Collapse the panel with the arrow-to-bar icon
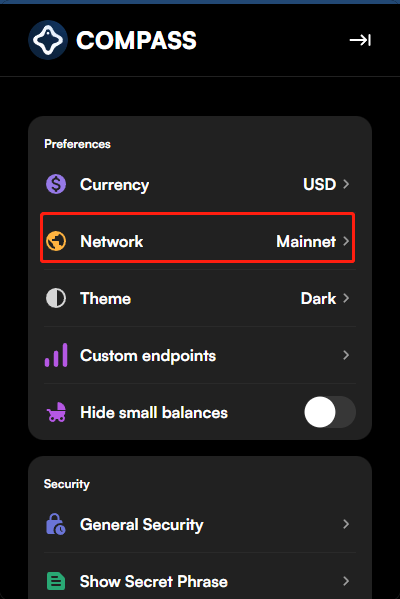The height and width of the screenshot is (599, 400). [360, 40]
